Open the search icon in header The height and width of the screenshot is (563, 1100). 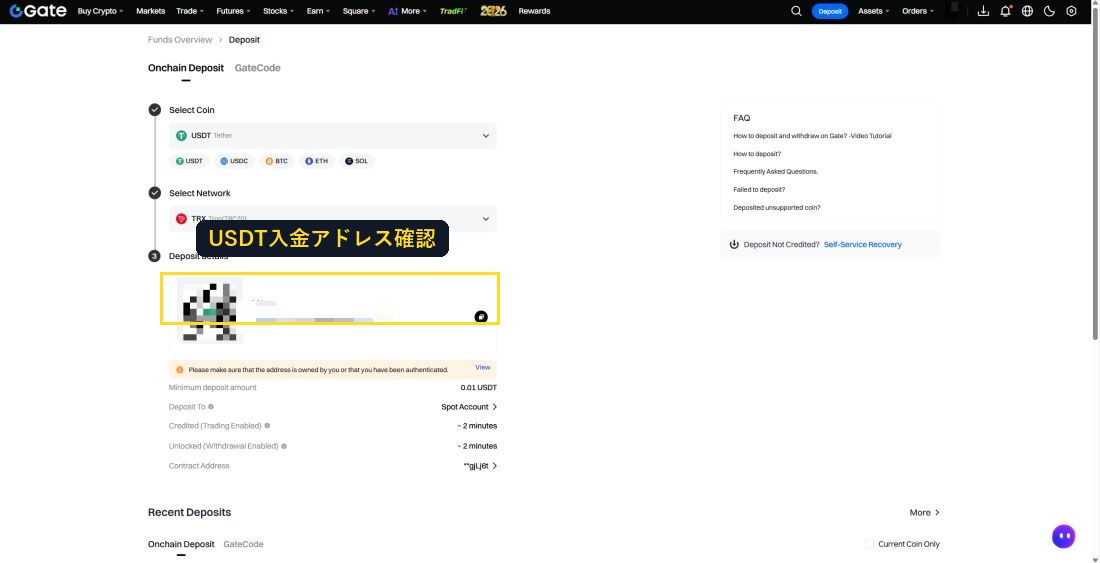coord(796,11)
